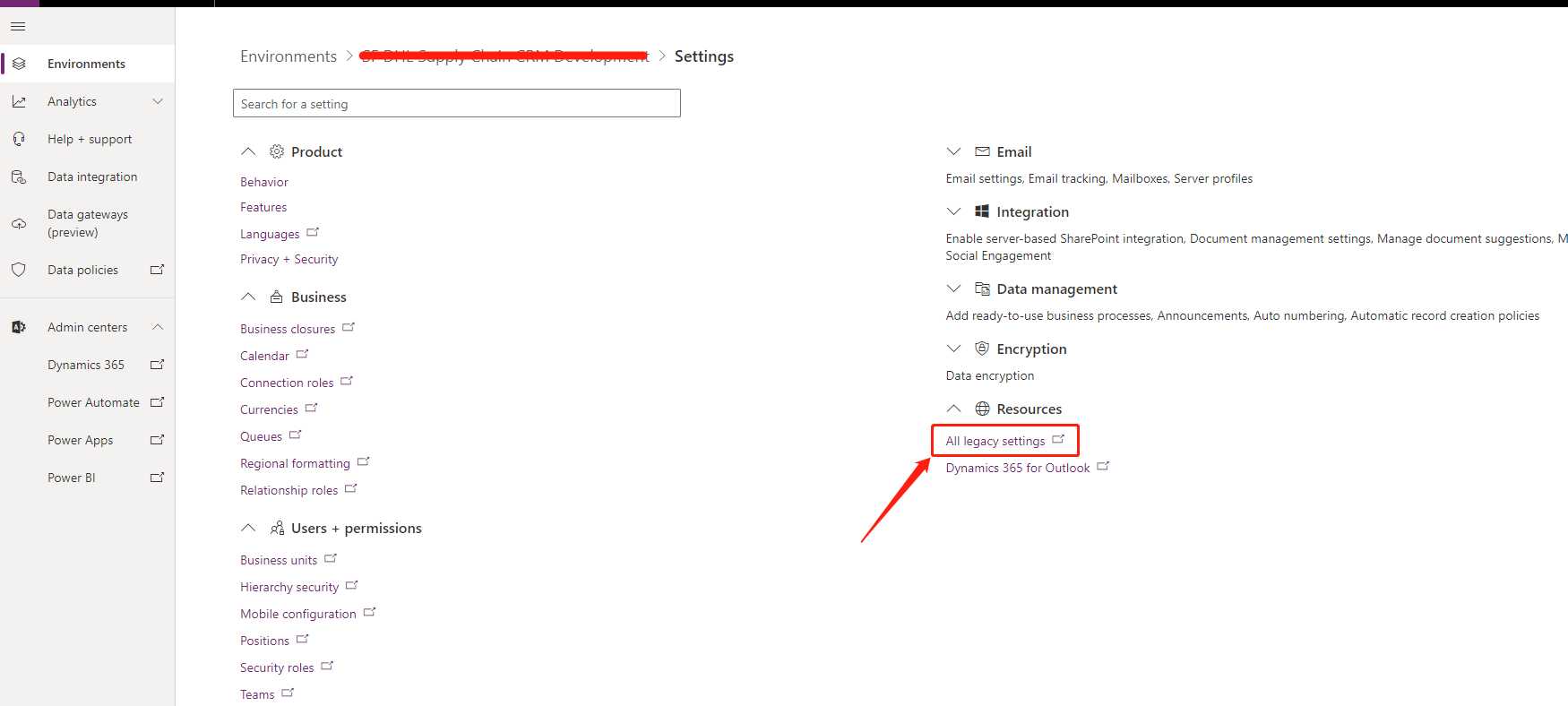Viewport: 1568px width, 706px height.
Task: Click external-link icon beside Power Apps
Action: pos(158,439)
